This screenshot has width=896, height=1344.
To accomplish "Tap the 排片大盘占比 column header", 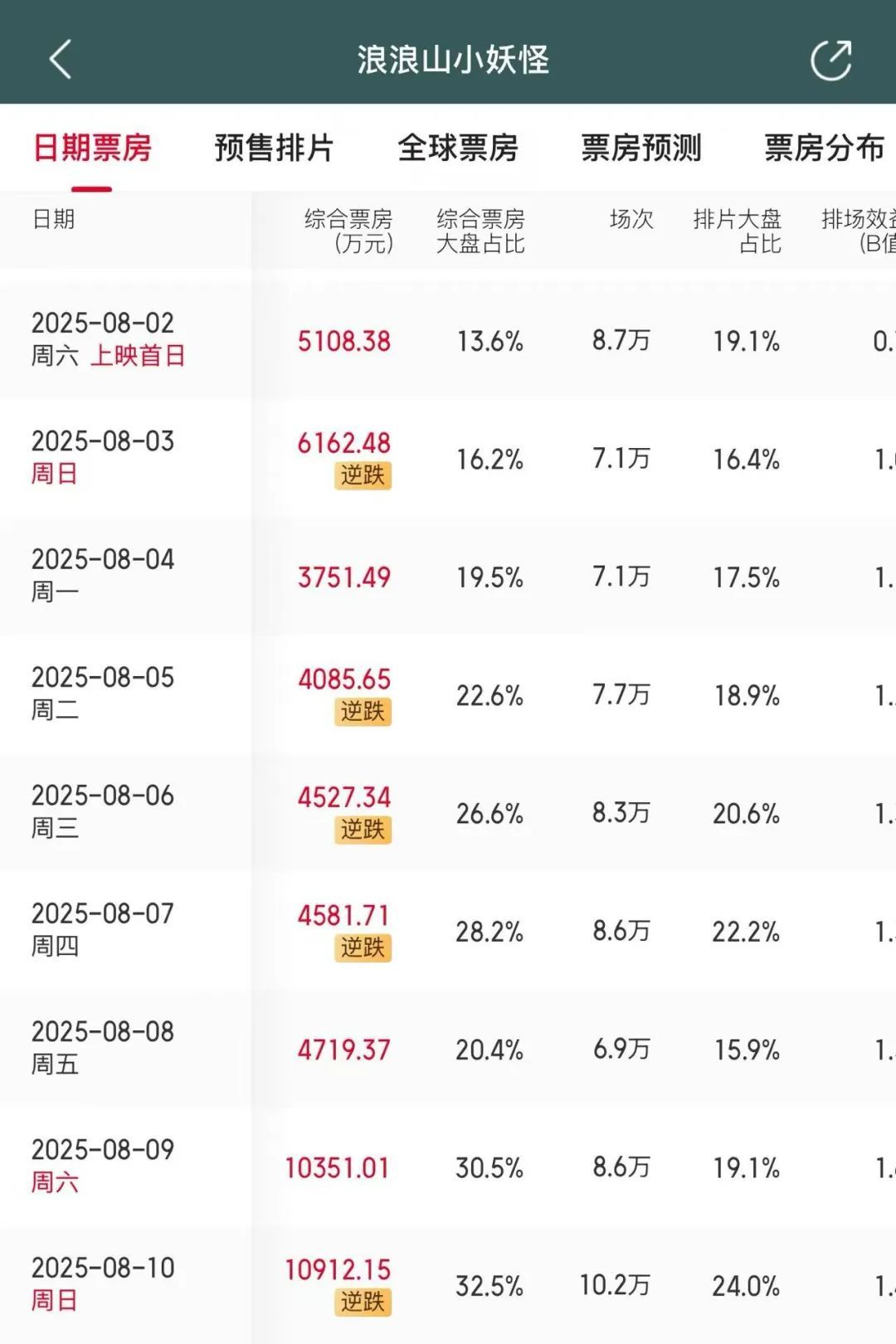I will click(x=738, y=231).
